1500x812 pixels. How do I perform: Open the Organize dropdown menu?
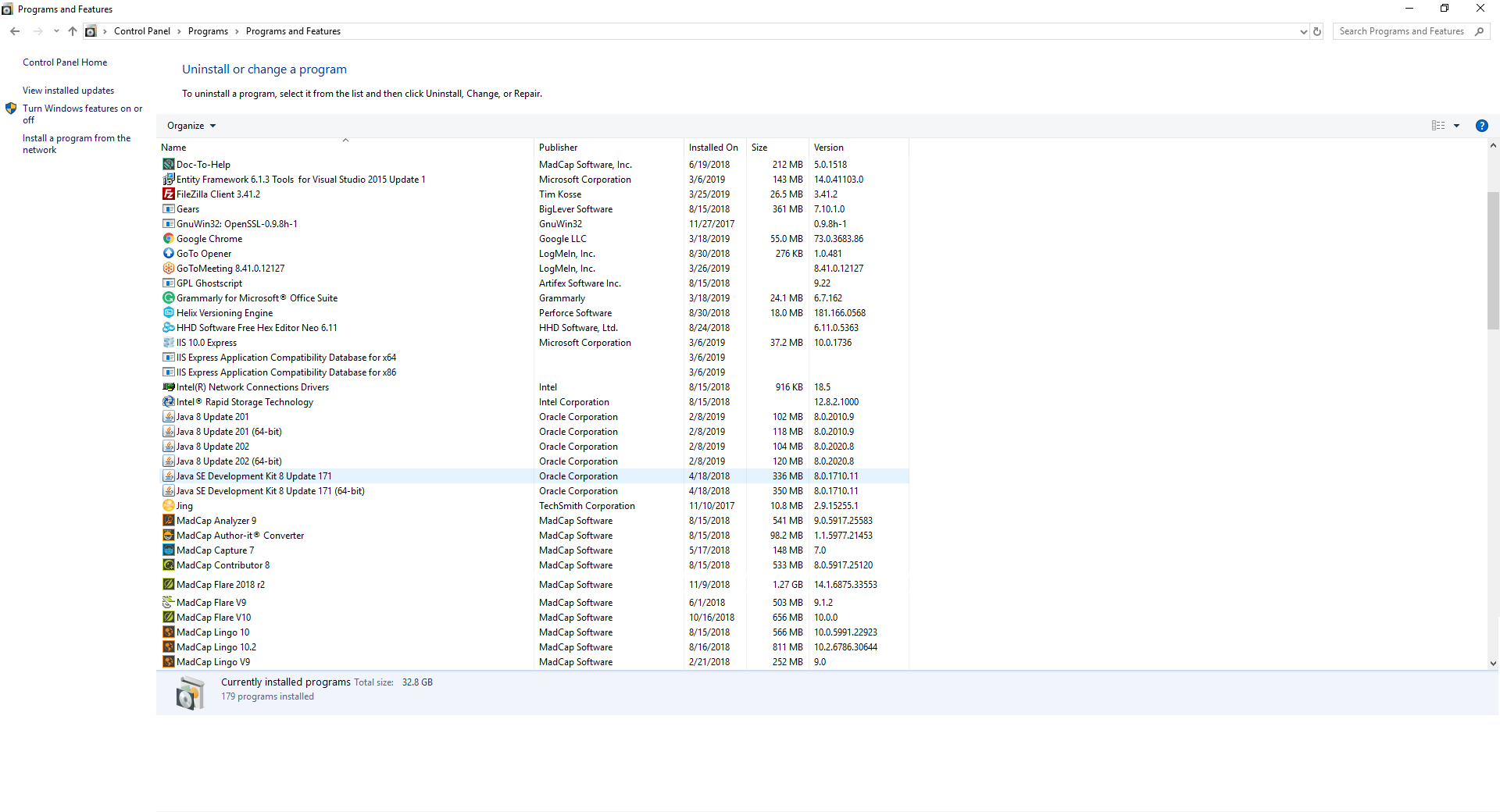click(191, 126)
